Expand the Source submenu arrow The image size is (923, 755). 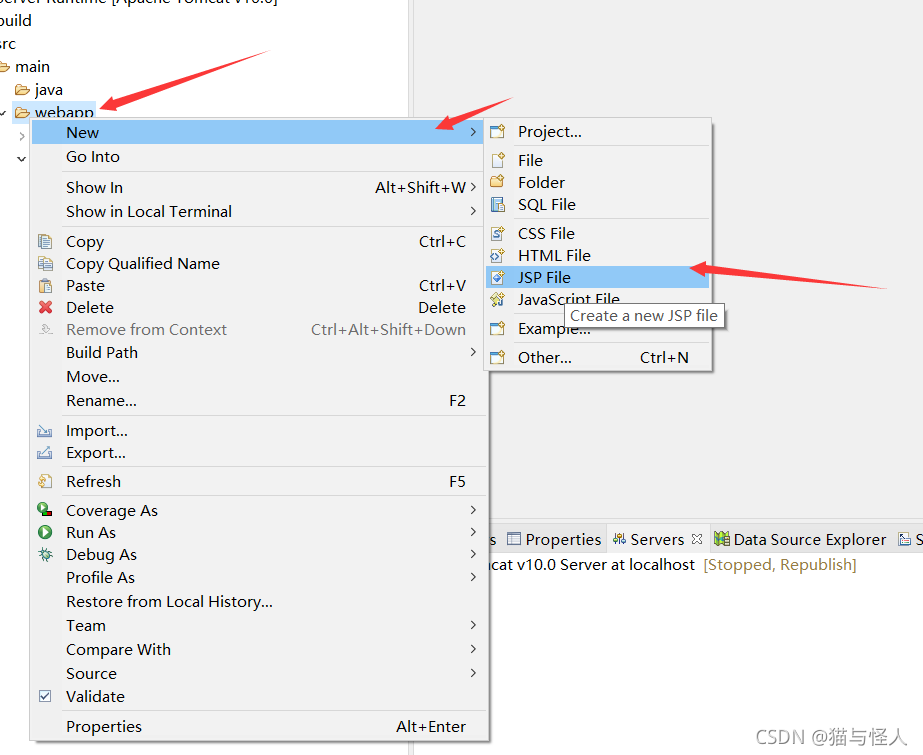473,673
